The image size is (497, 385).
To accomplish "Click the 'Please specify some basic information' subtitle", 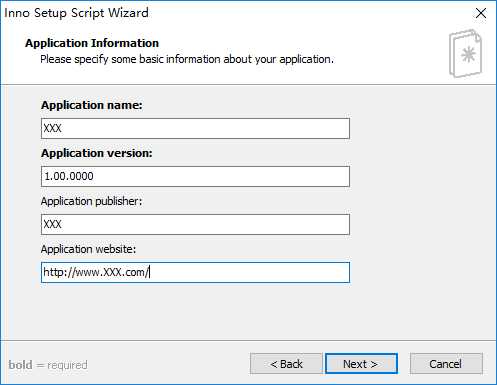I will pos(187,59).
